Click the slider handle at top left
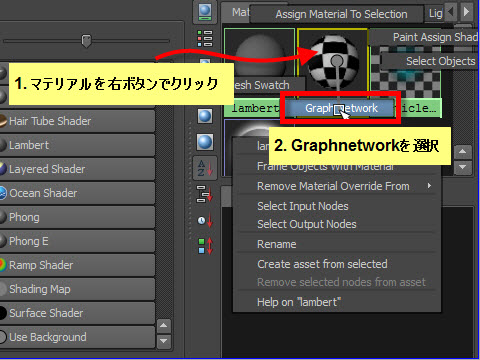Viewport: 480px width, 360px height. coord(86,41)
